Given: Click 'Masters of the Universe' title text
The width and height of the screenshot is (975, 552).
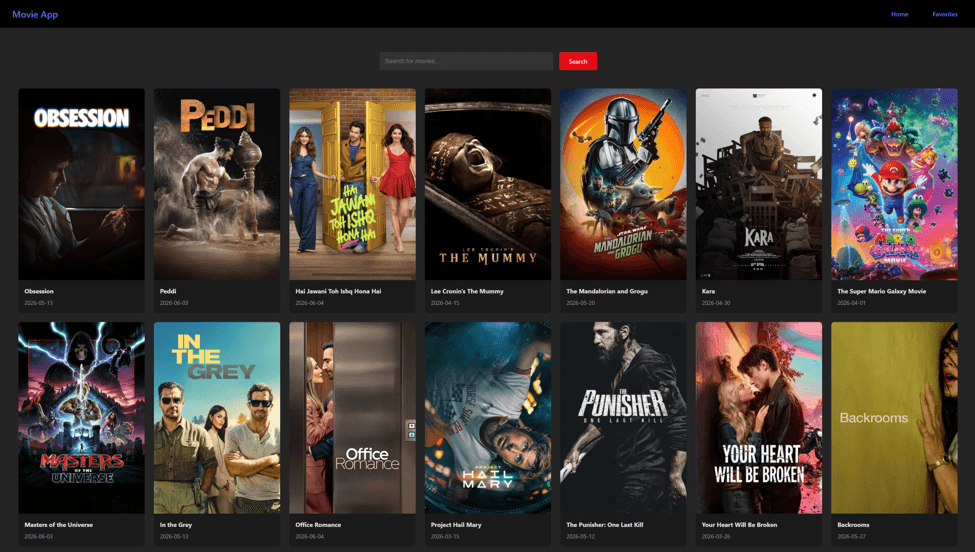Looking at the screenshot, I should [58, 525].
